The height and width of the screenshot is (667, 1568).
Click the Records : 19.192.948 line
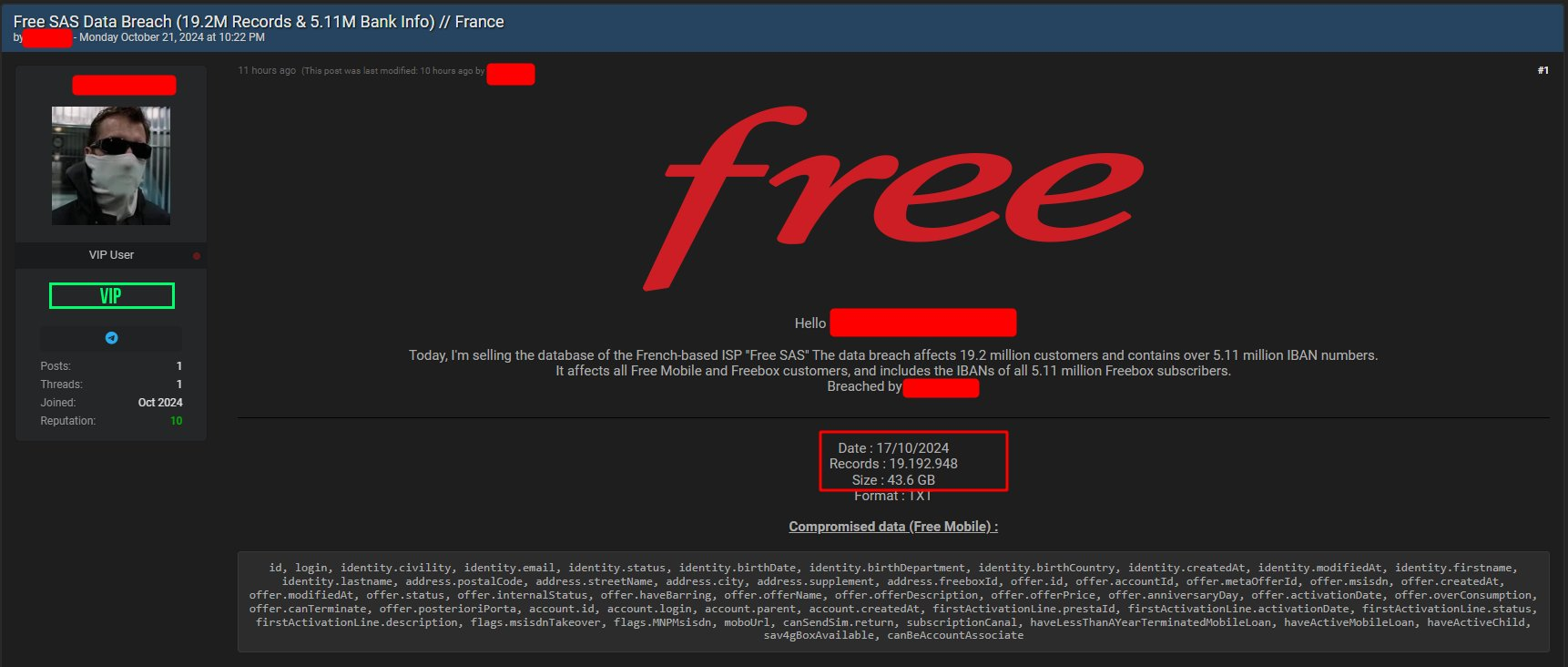[892, 464]
